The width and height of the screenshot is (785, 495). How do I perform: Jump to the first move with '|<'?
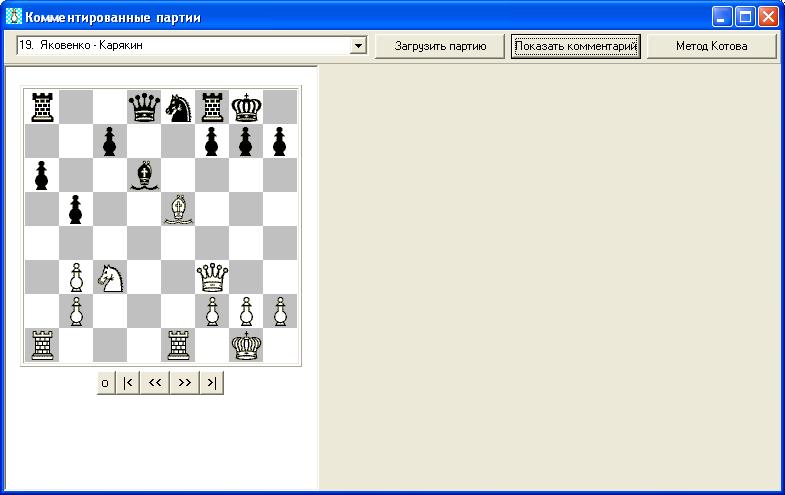coord(128,383)
